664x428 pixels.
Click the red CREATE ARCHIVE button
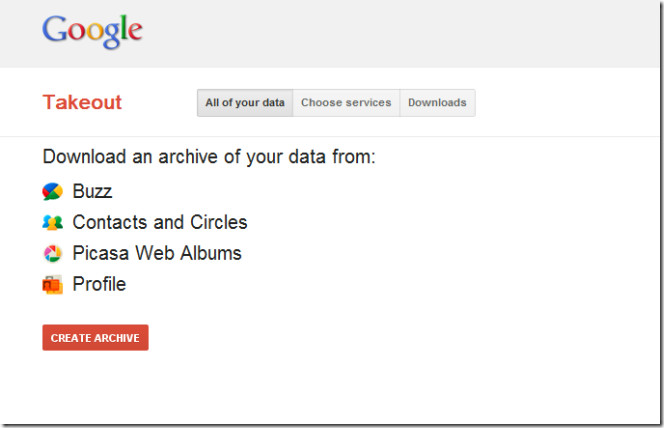click(x=95, y=337)
